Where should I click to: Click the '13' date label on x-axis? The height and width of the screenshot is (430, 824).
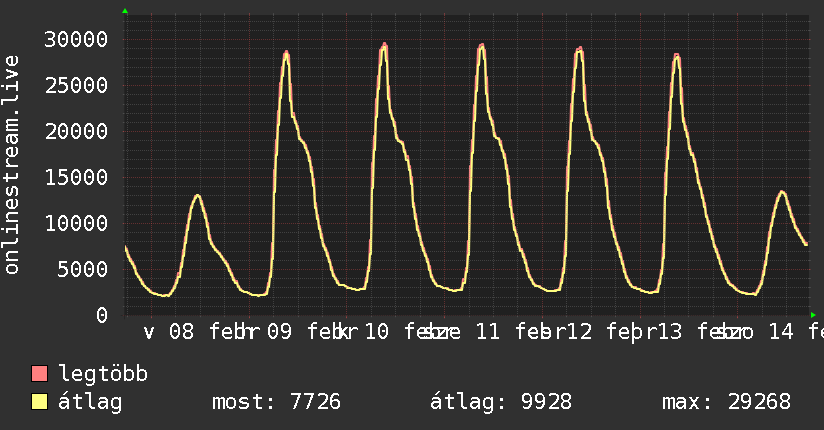[x=670, y=332]
